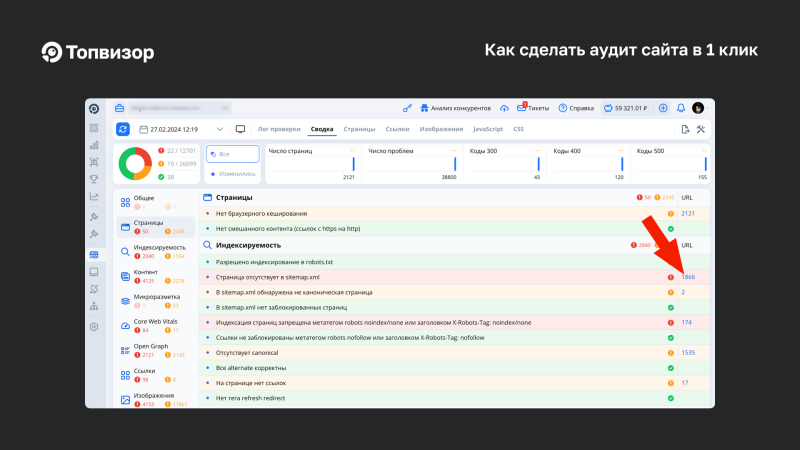Image resolution: width=800 pixels, height=450 pixels.
Task: Select Open Graph category
Action: coord(156,351)
